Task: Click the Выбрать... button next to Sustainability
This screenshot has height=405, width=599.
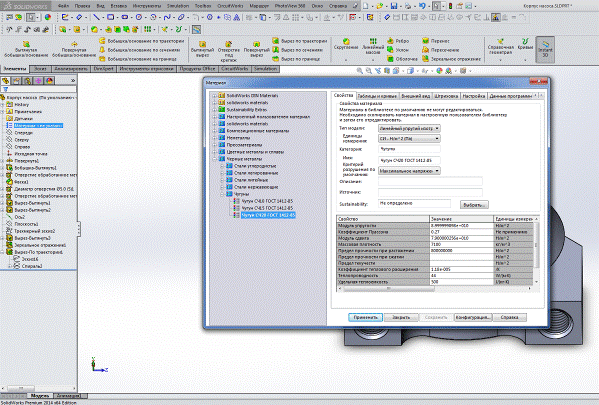Action: 474,205
